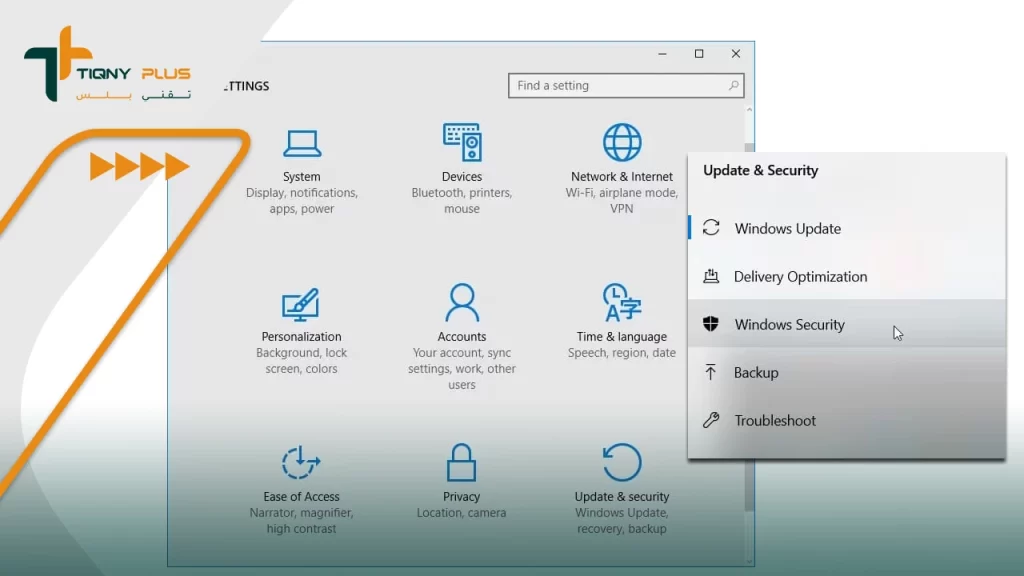The width and height of the screenshot is (1024, 576).
Task: Click the 'Speech, region, date' description
Action: point(622,353)
